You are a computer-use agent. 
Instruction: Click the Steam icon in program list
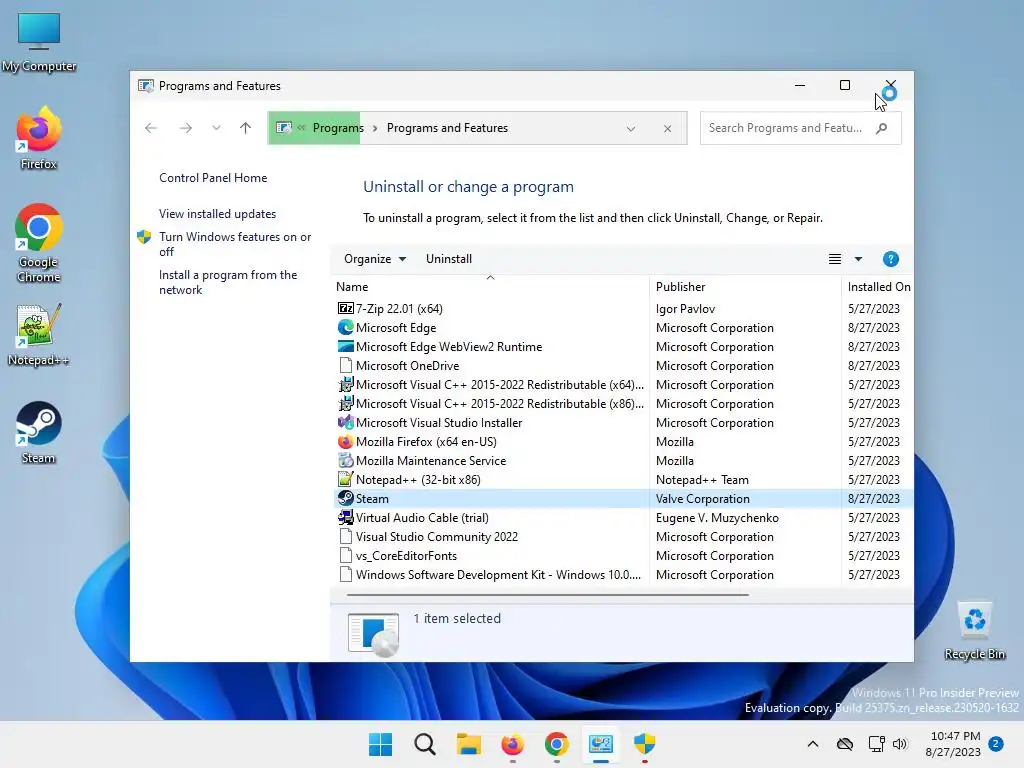(x=345, y=498)
